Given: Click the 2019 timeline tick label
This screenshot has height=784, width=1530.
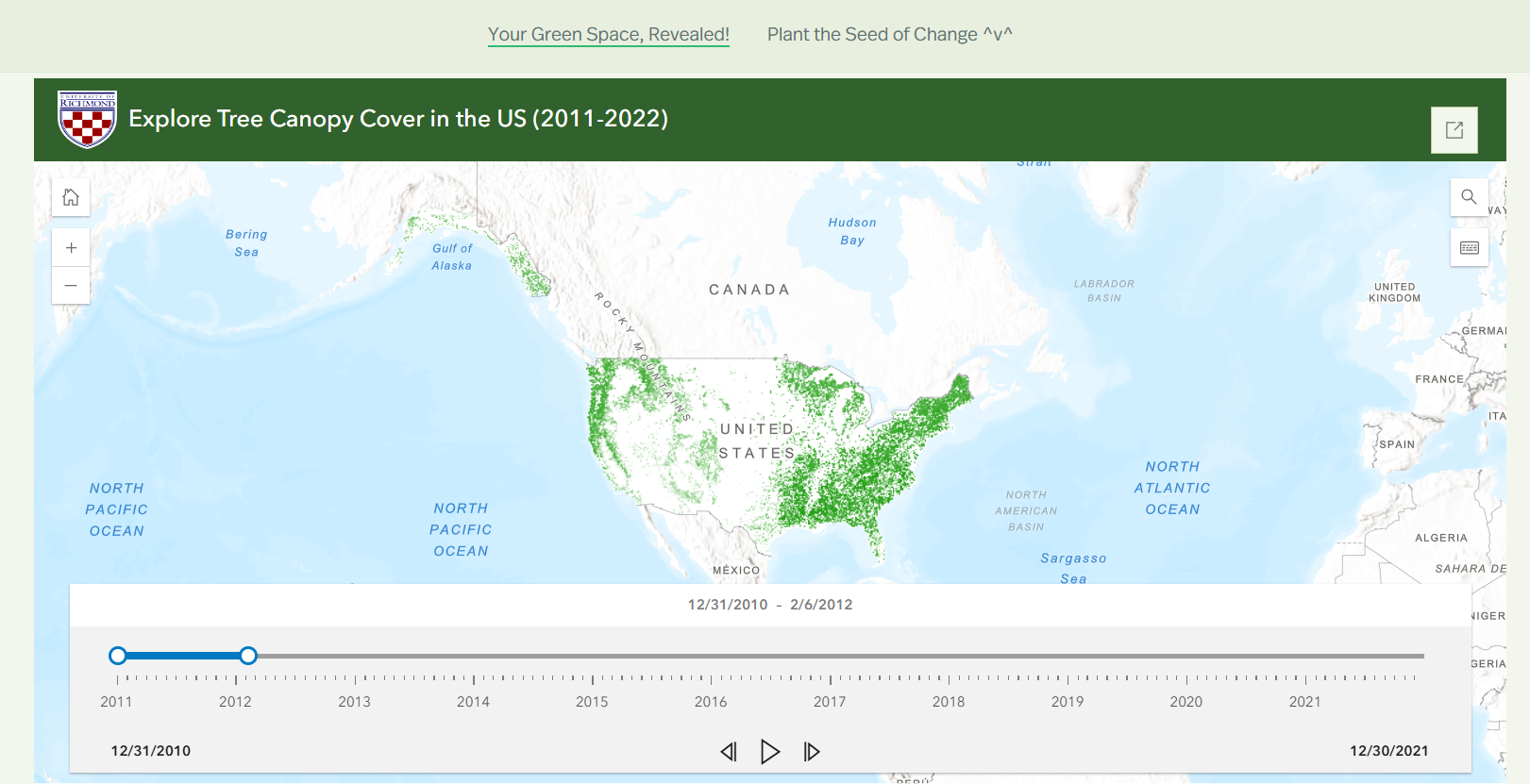Looking at the screenshot, I should coord(1068,702).
